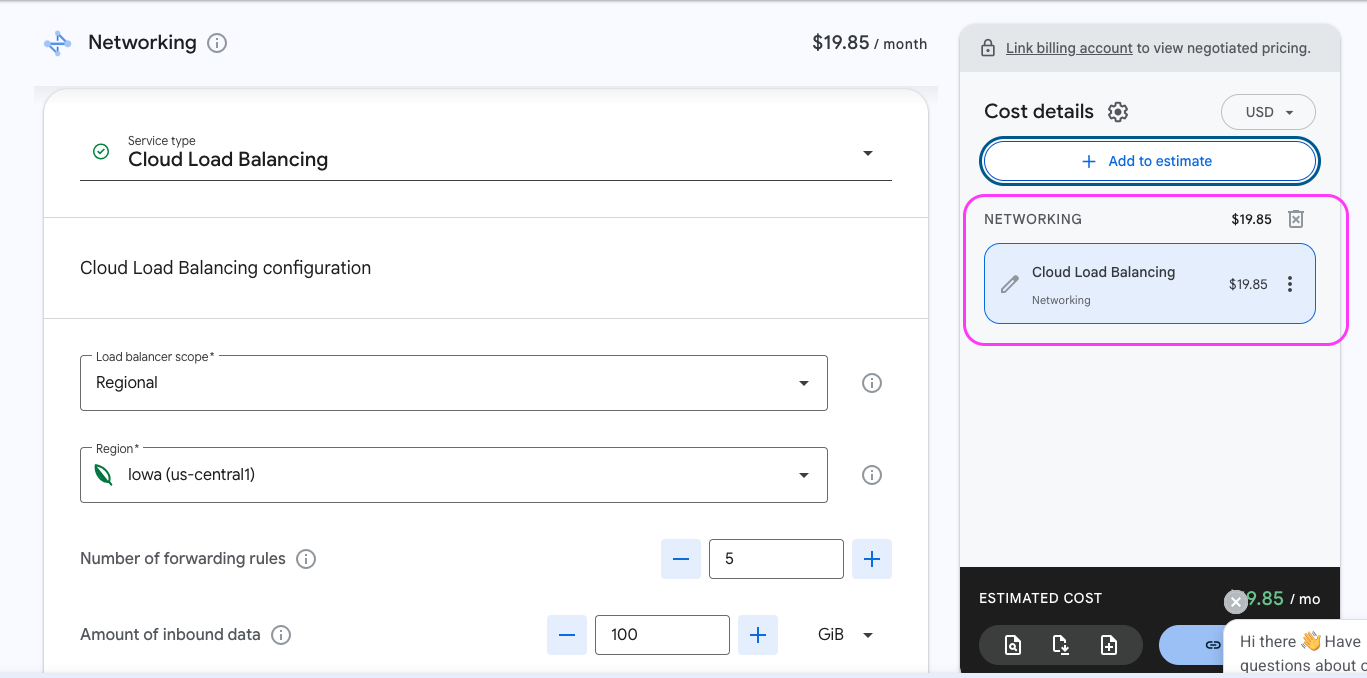Open the USD currency dropdown
1367x678 pixels.
pyautogui.click(x=1268, y=112)
